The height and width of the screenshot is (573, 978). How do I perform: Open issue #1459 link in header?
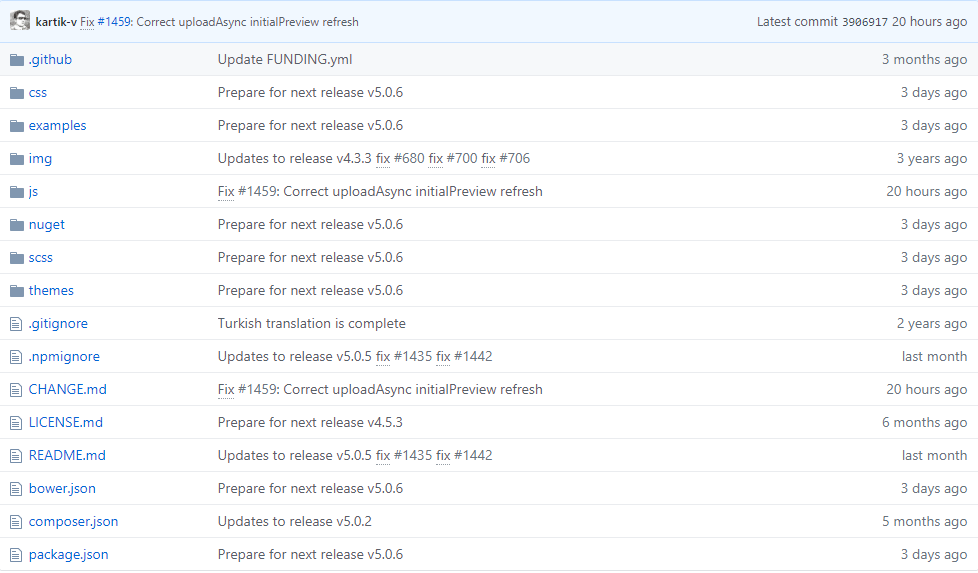tap(114, 22)
